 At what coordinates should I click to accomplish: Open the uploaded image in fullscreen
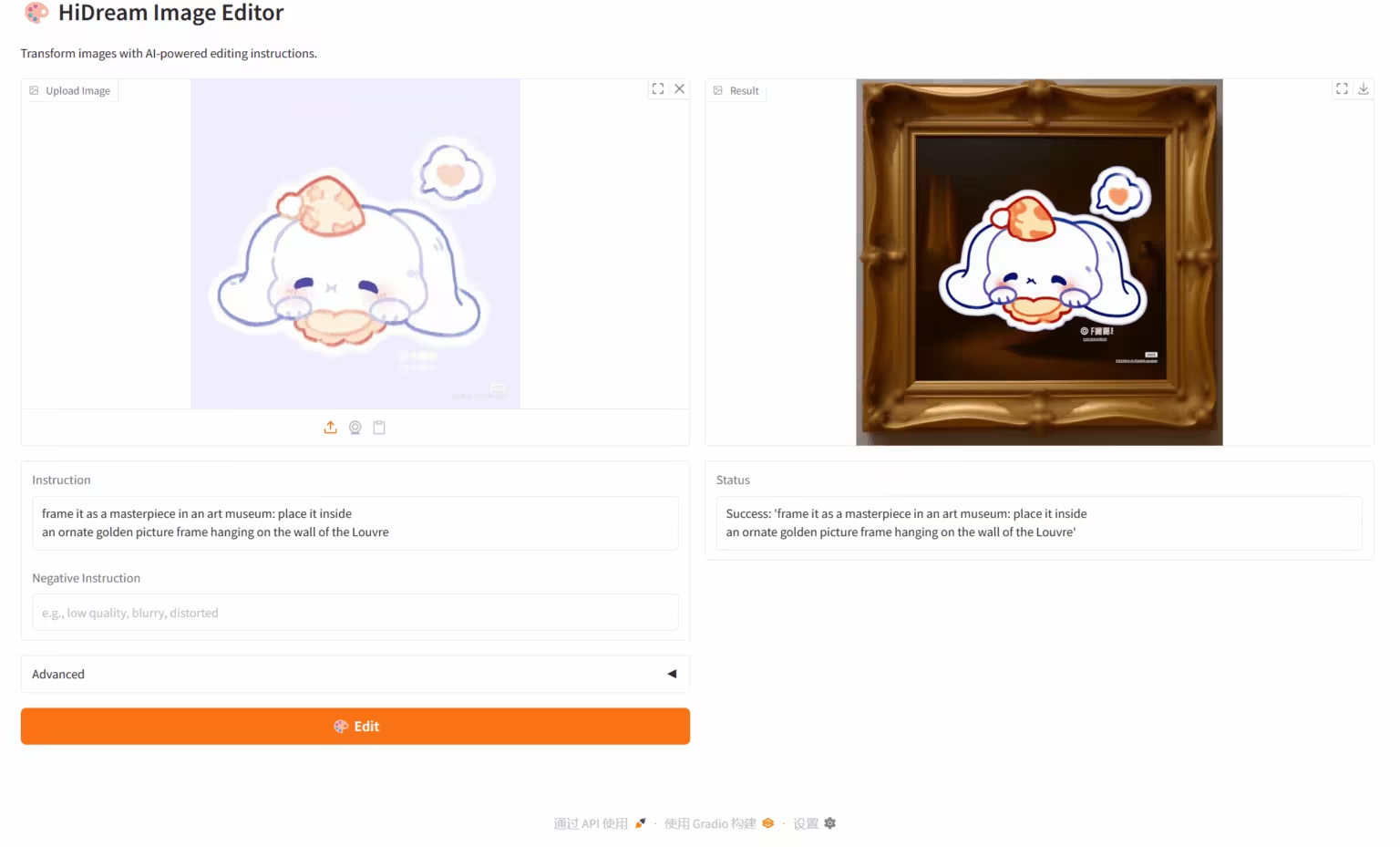click(x=658, y=89)
